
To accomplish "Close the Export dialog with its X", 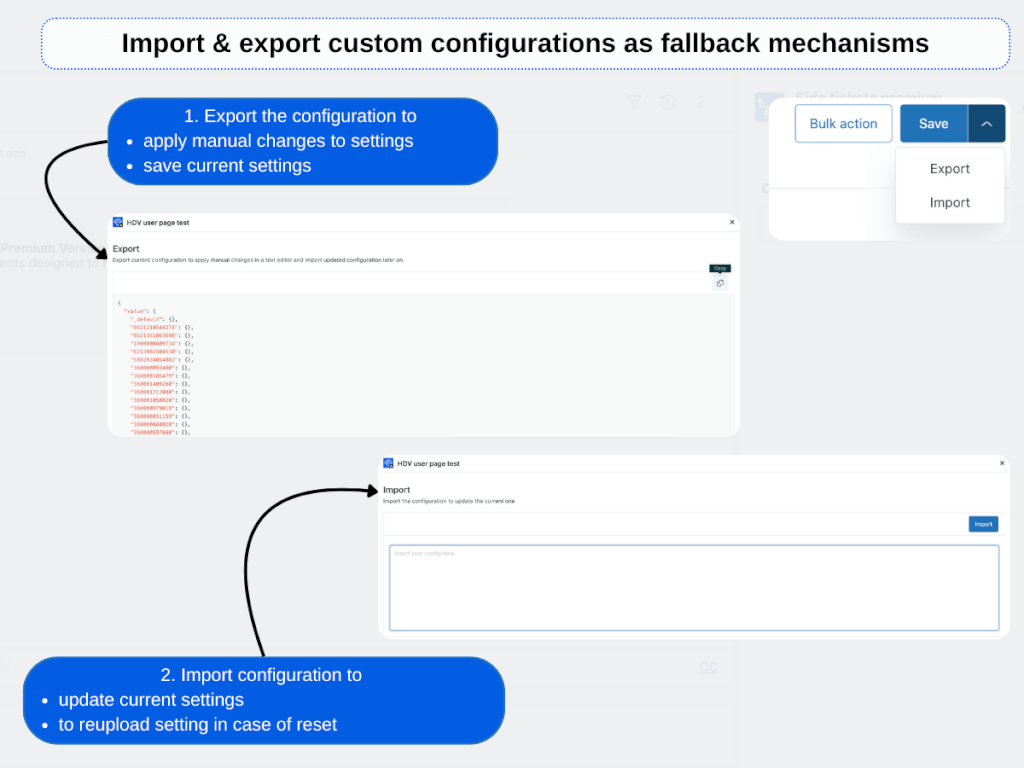I will pyautogui.click(x=731, y=222).
